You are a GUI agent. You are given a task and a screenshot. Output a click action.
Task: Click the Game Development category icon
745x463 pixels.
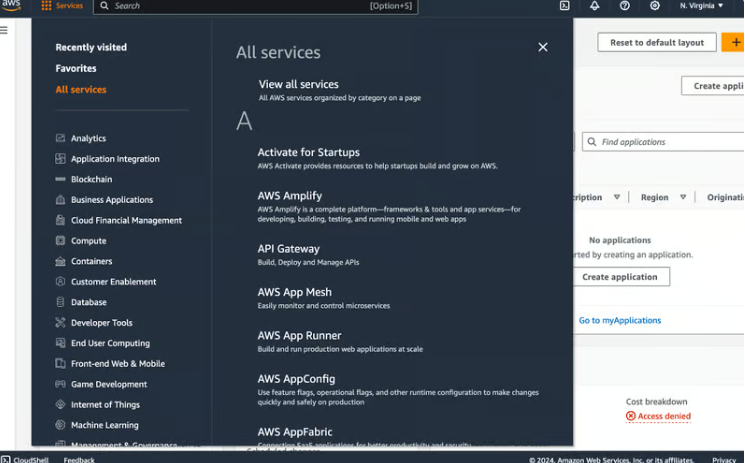(x=60, y=384)
